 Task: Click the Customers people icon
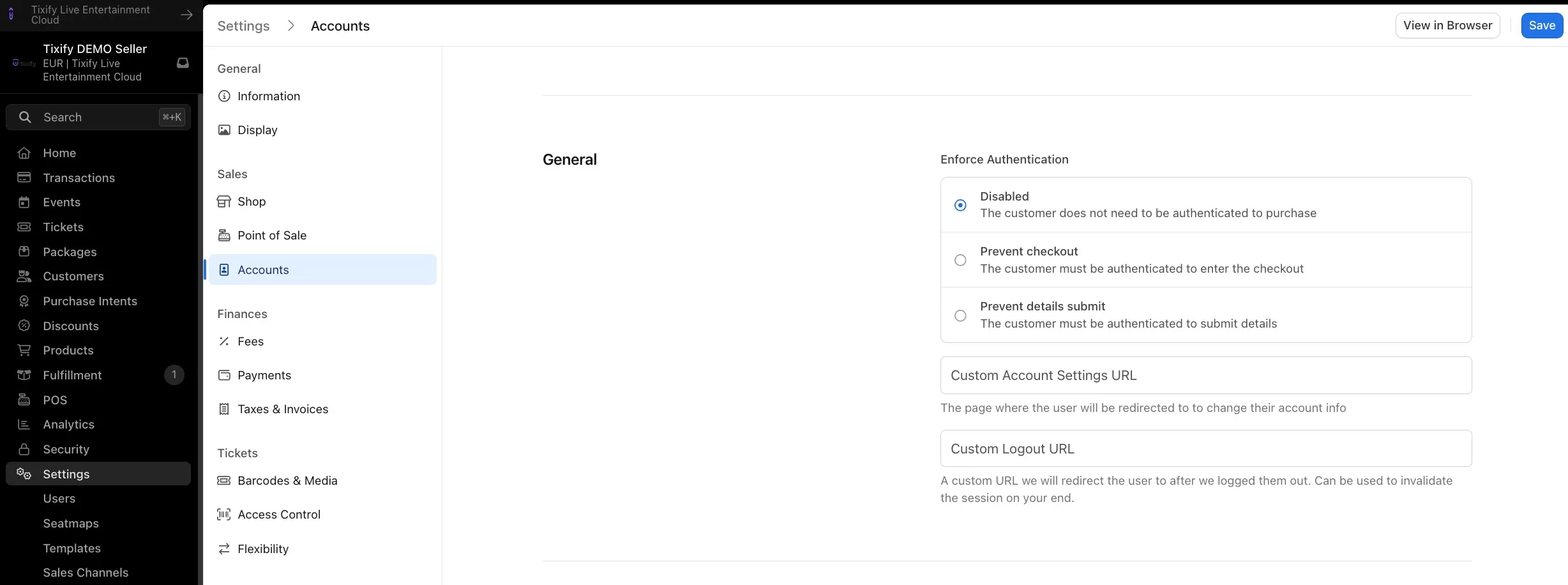24,277
